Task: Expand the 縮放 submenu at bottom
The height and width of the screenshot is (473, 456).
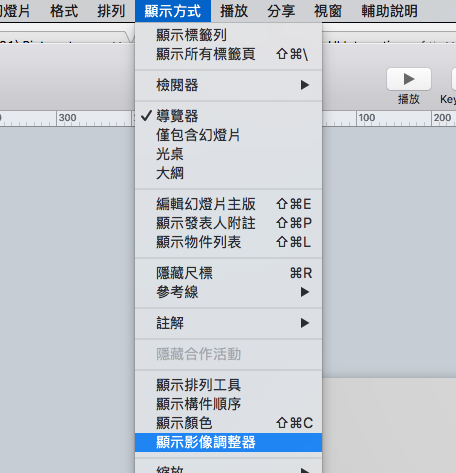Action: [228, 469]
